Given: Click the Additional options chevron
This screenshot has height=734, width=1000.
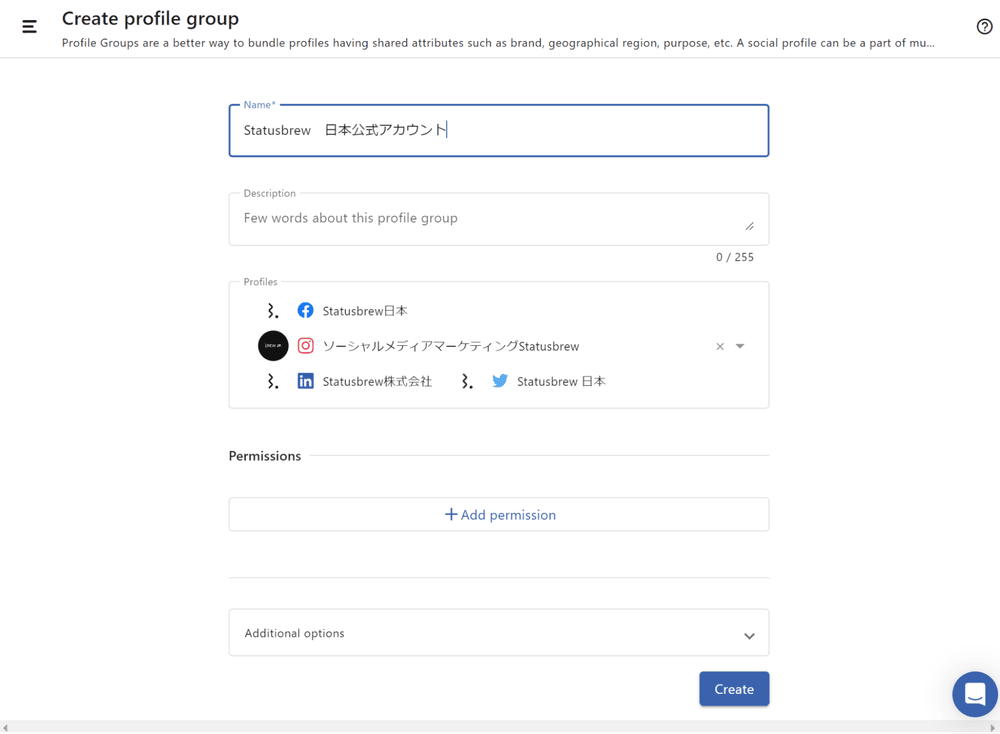Looking at the screenshot, I should 749,636.
